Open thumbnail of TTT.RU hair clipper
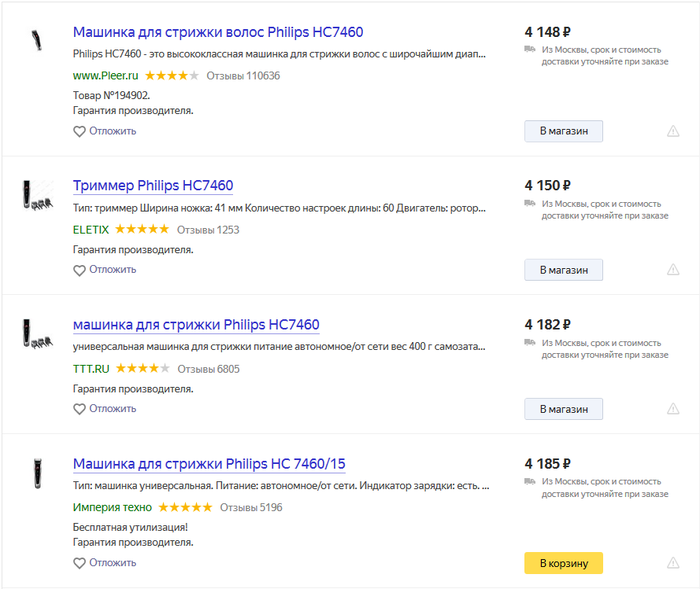The width and height of the screenshot is (700, 589). (x=37, y=332)
